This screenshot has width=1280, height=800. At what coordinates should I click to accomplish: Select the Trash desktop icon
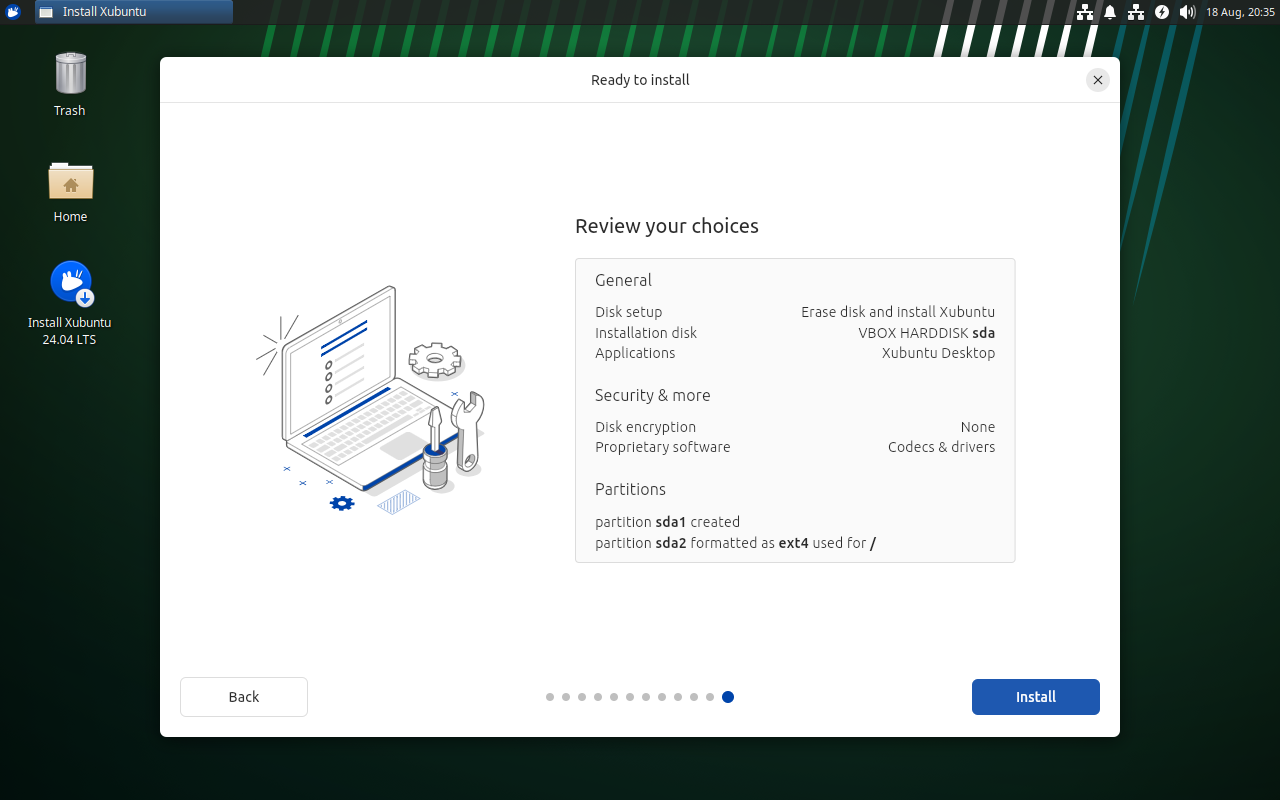coord(70,84)
